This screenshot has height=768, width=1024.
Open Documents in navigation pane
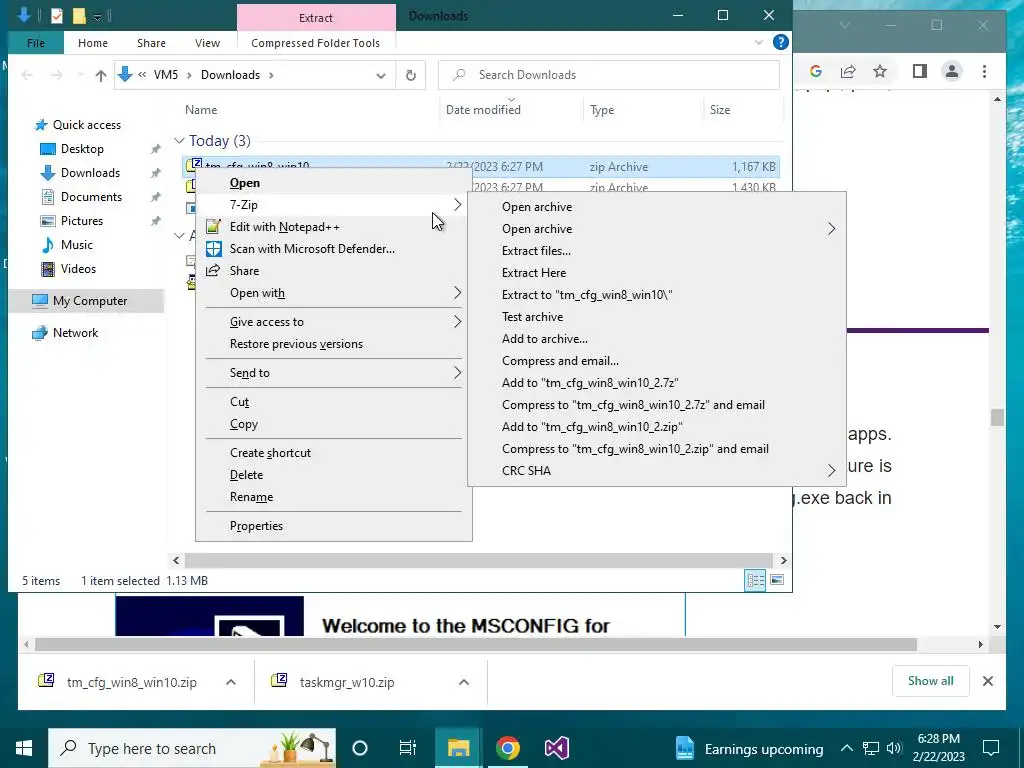[x=91, y=197]
